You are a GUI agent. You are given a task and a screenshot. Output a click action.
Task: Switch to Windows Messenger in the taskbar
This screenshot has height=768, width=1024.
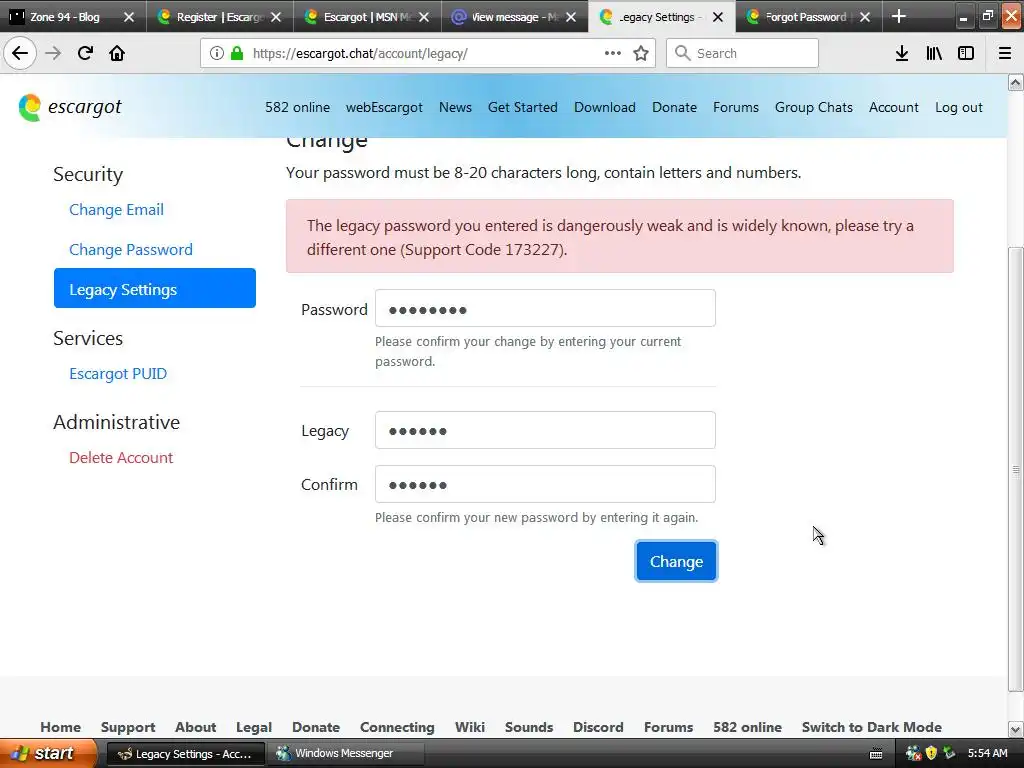345,754
